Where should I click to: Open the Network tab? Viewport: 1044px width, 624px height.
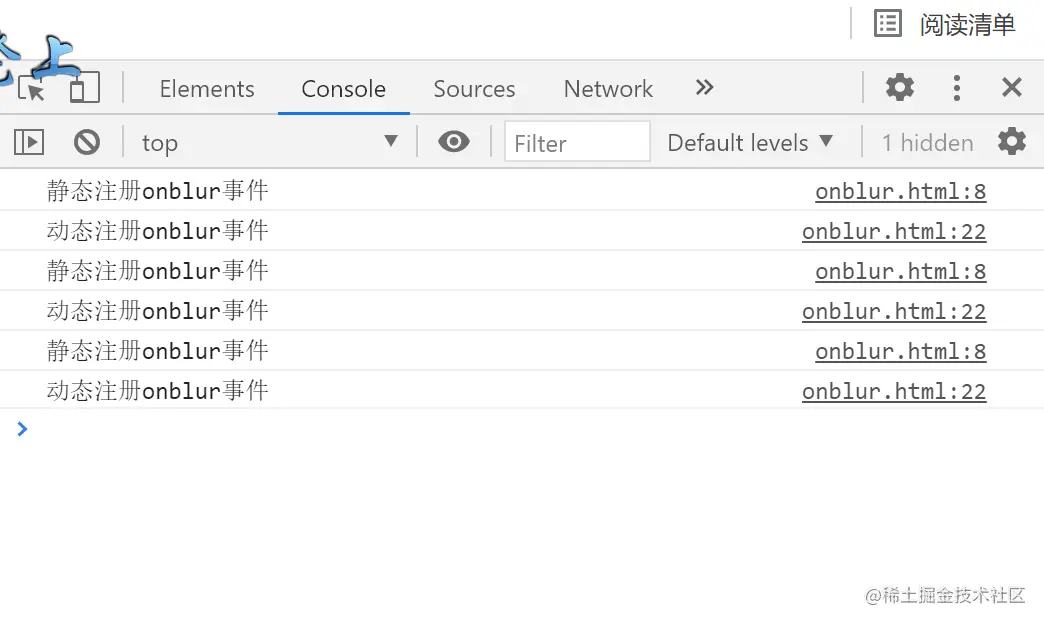(x=609, y=89)
